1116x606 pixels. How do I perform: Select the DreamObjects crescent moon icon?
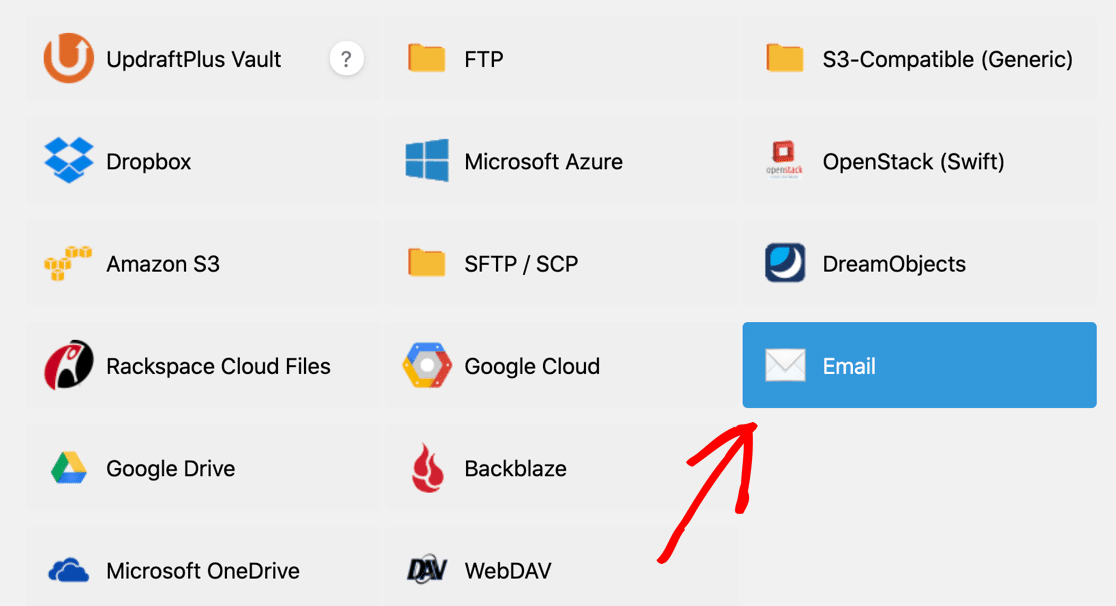[784, 263]
